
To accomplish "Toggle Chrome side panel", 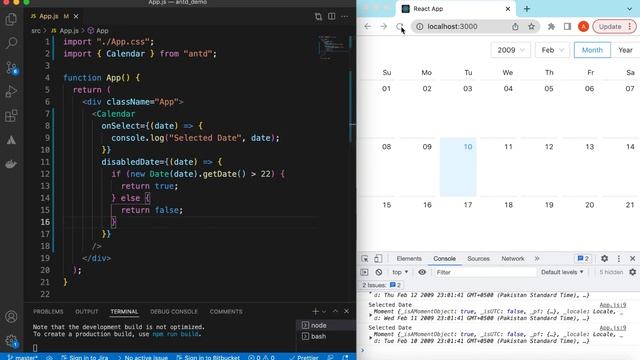I will pos(567,27).
